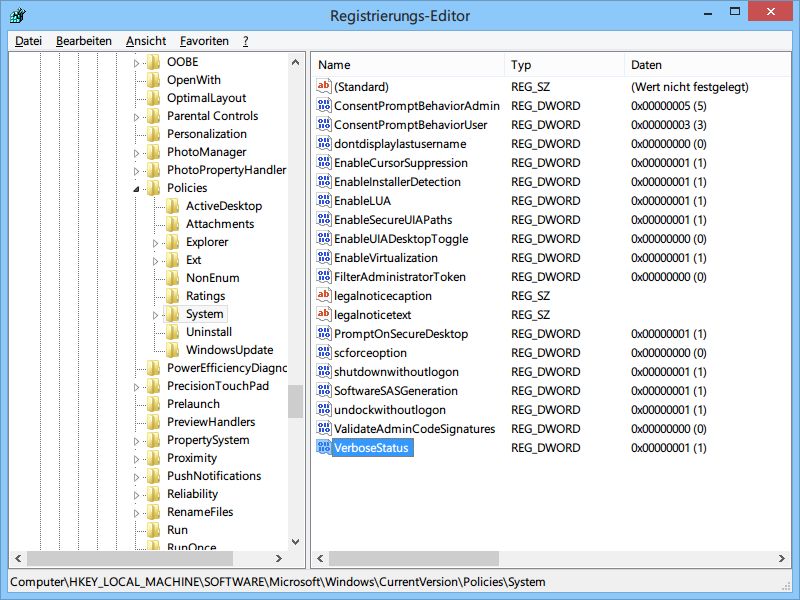Expand the Proximity node
Viewport: 800px width, 600px height.
(136, 459)
